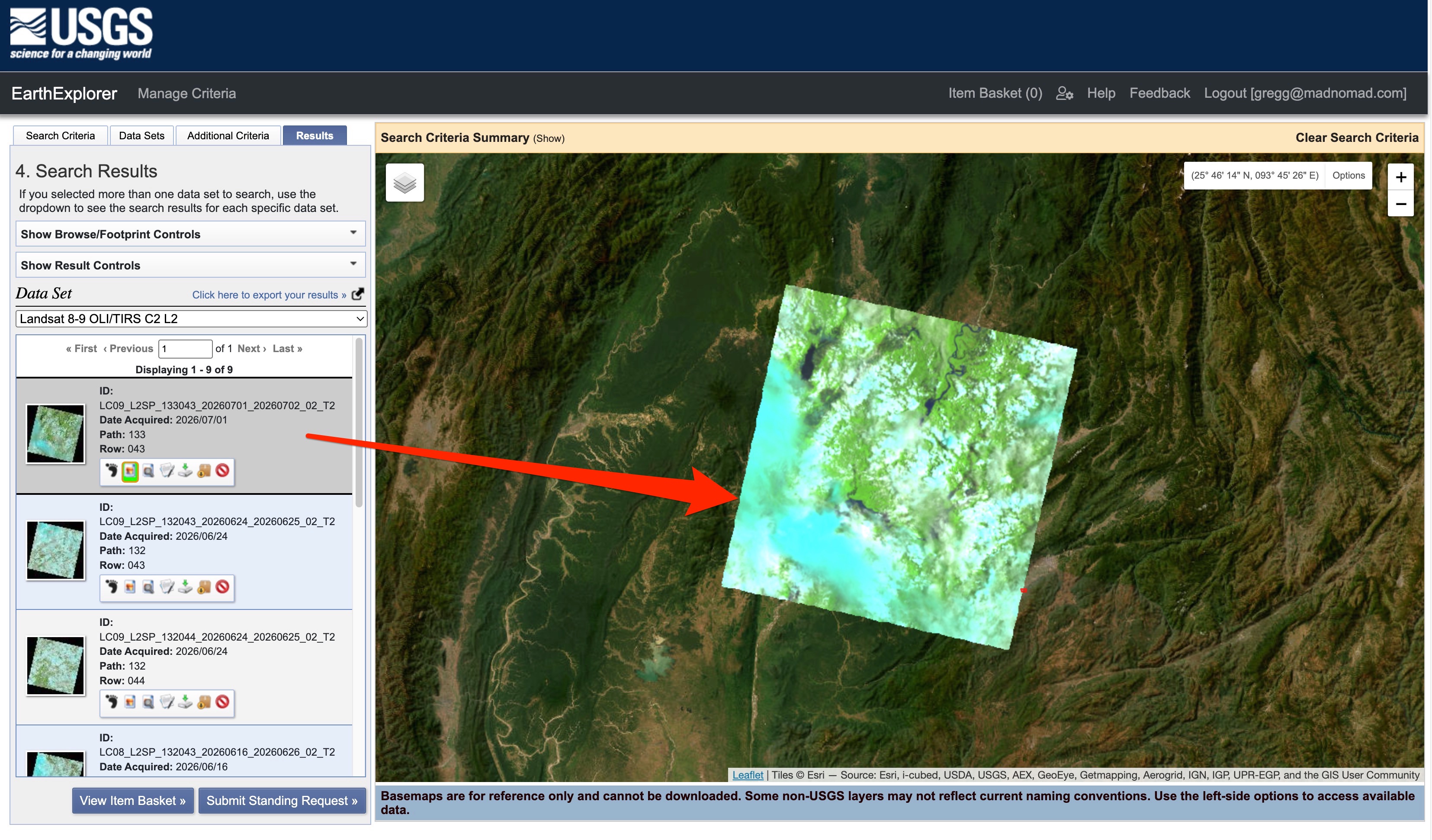Show footprint for scene 132044_20260624

(x=111, y=702)
